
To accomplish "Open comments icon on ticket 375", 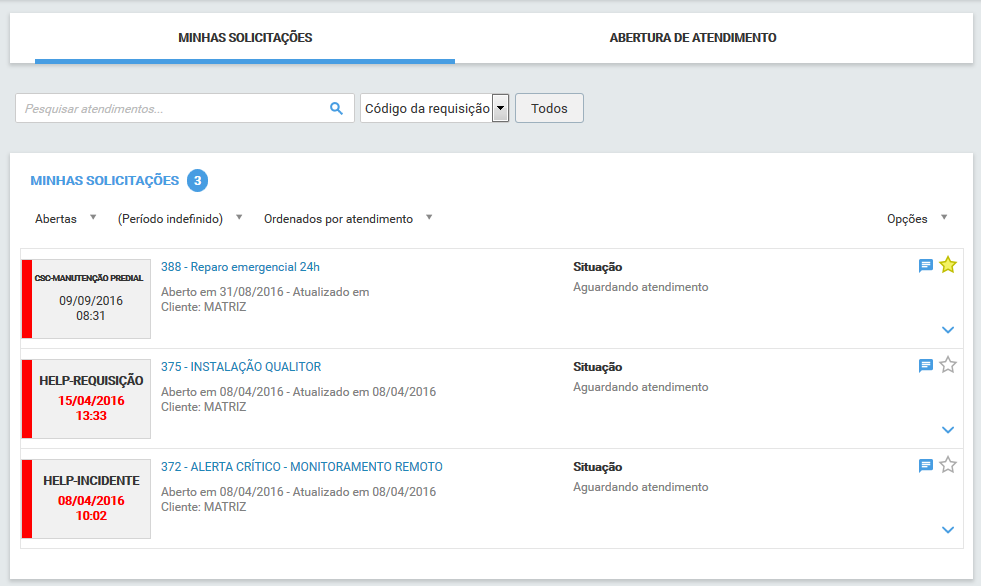I will click(x=925, y=365).
